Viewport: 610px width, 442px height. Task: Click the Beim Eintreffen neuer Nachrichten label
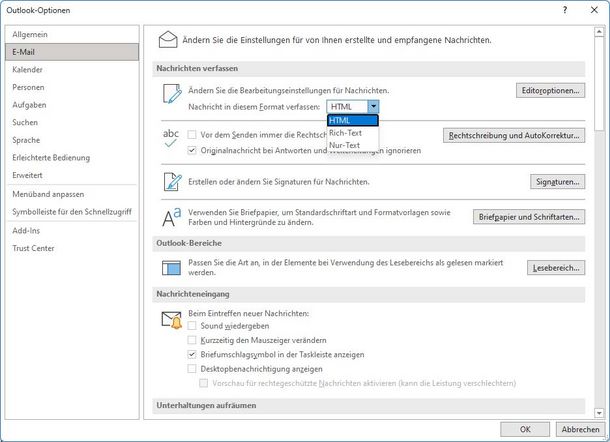249,313
